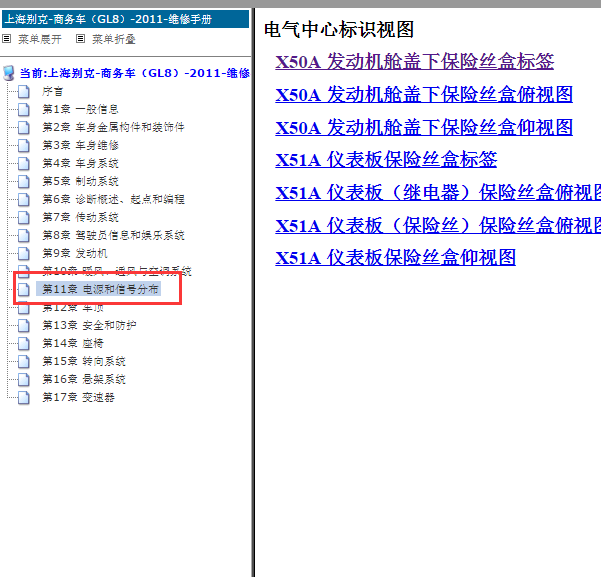The height and width of the screenshot is (577, 601).
Task: Click the page icon beside 第9章 发动机
Action: (24, 253)
